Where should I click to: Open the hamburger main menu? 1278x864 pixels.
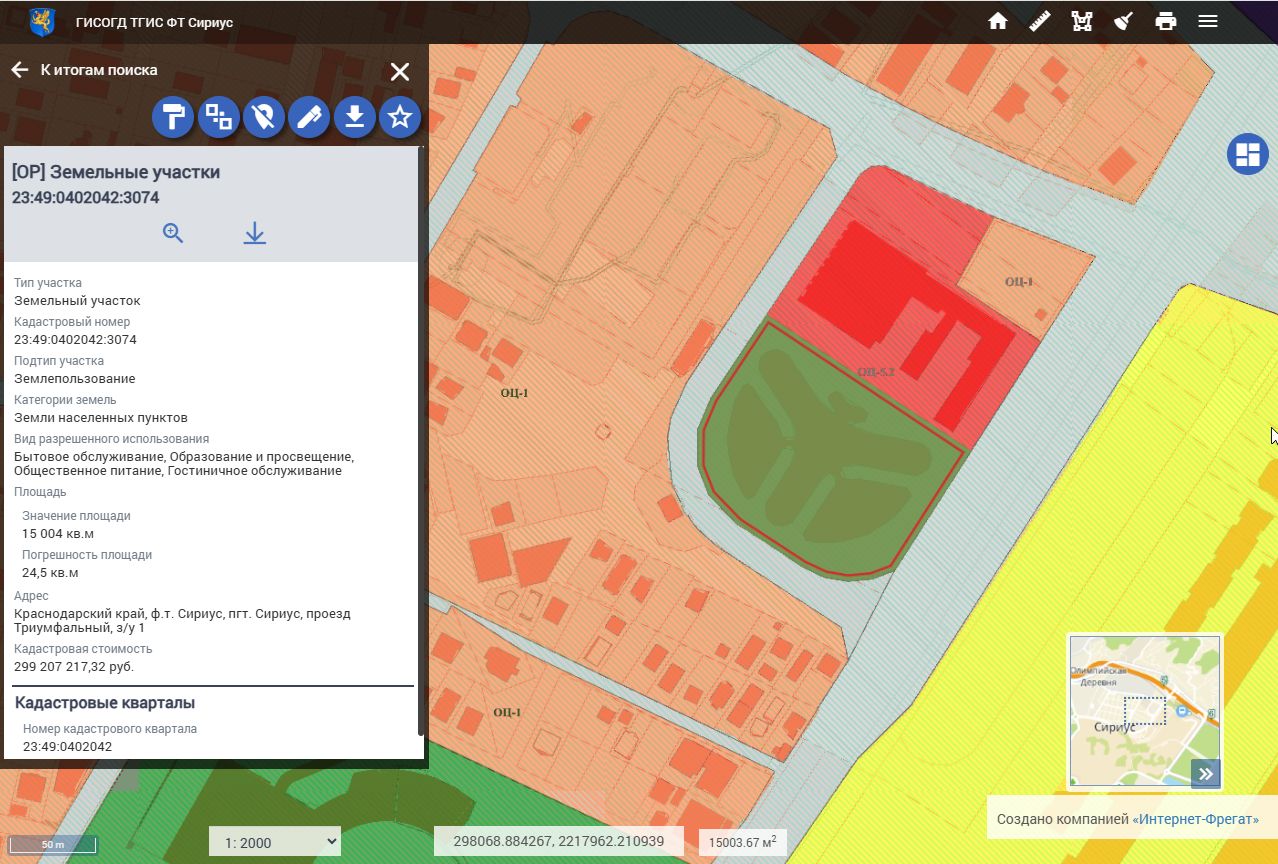(x=1208, y=21)
